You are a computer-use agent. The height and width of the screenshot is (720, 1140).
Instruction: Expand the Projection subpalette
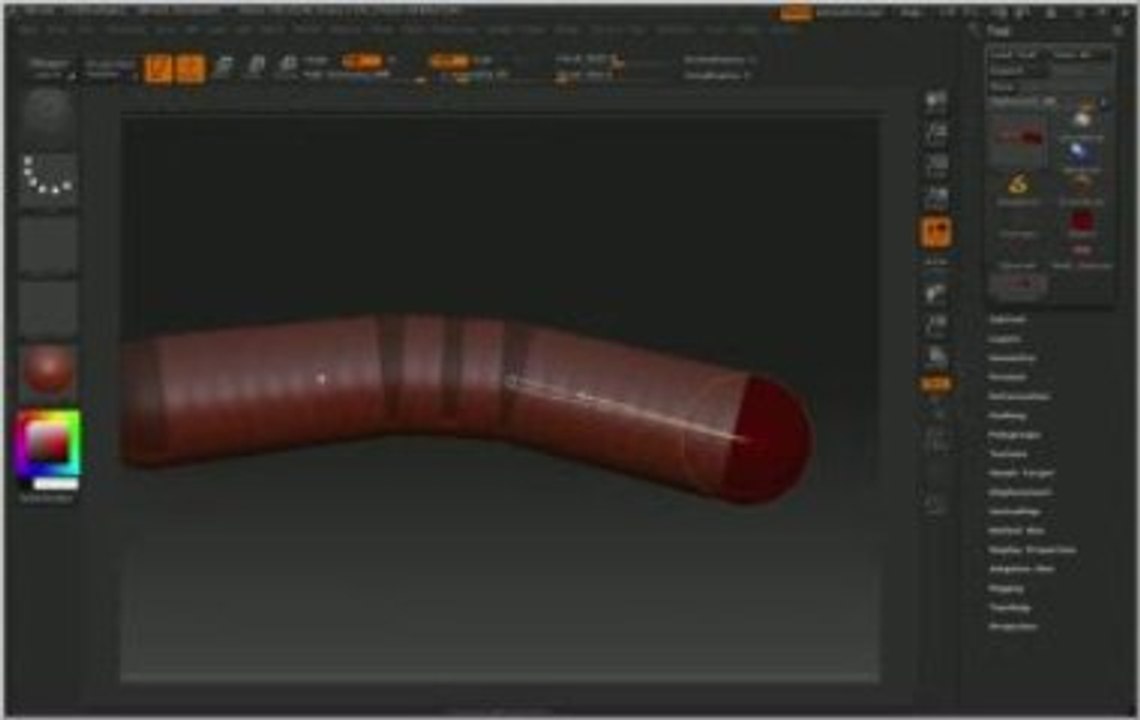point(1013,626)
